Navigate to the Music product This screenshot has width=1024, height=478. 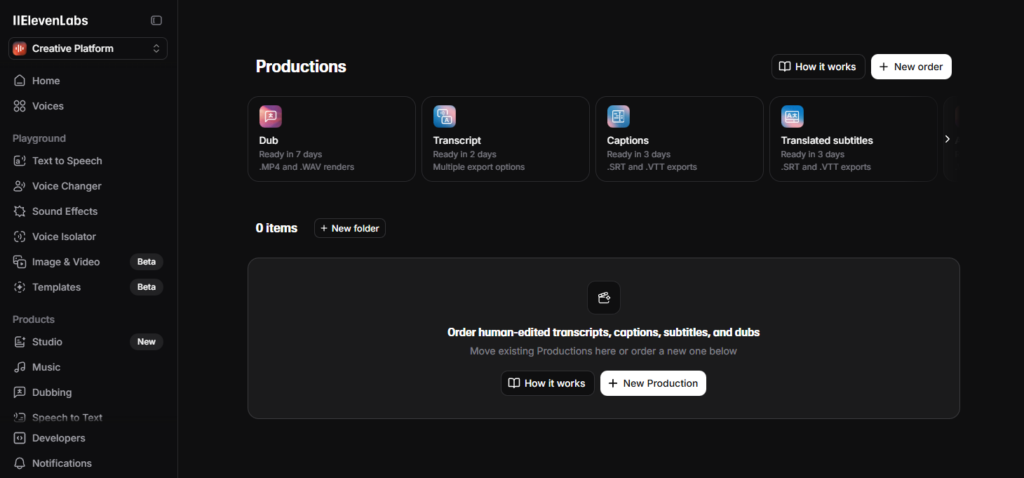(46, 367)
